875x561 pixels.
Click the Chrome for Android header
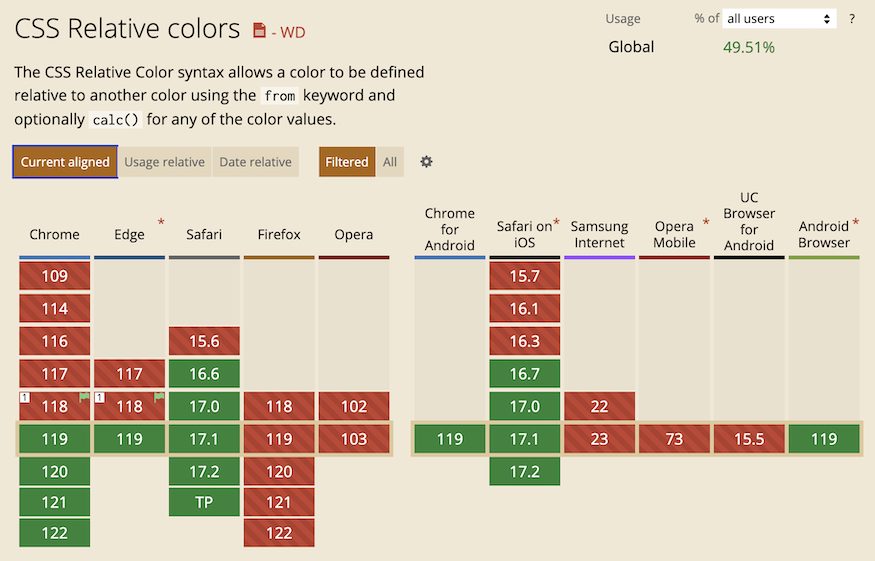coord(450,229)
